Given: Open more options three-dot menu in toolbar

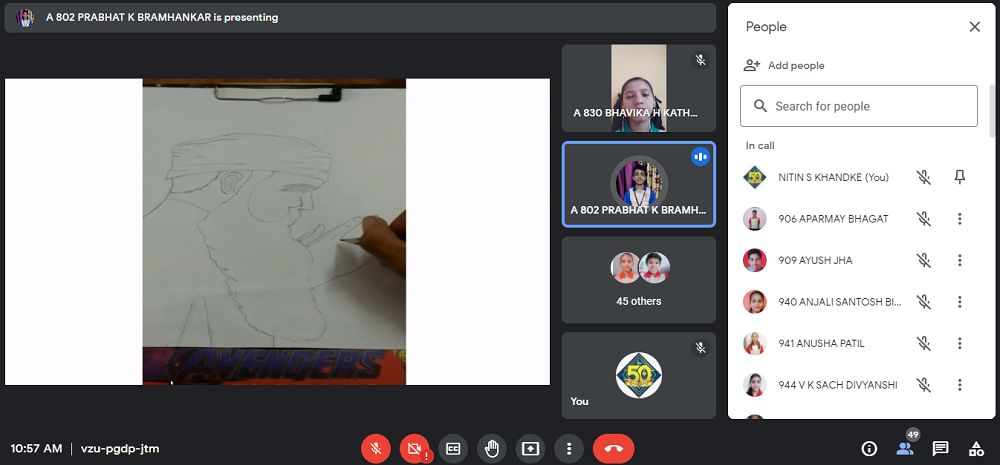Looking at the screenshot, I should click(x=568, y=449).
